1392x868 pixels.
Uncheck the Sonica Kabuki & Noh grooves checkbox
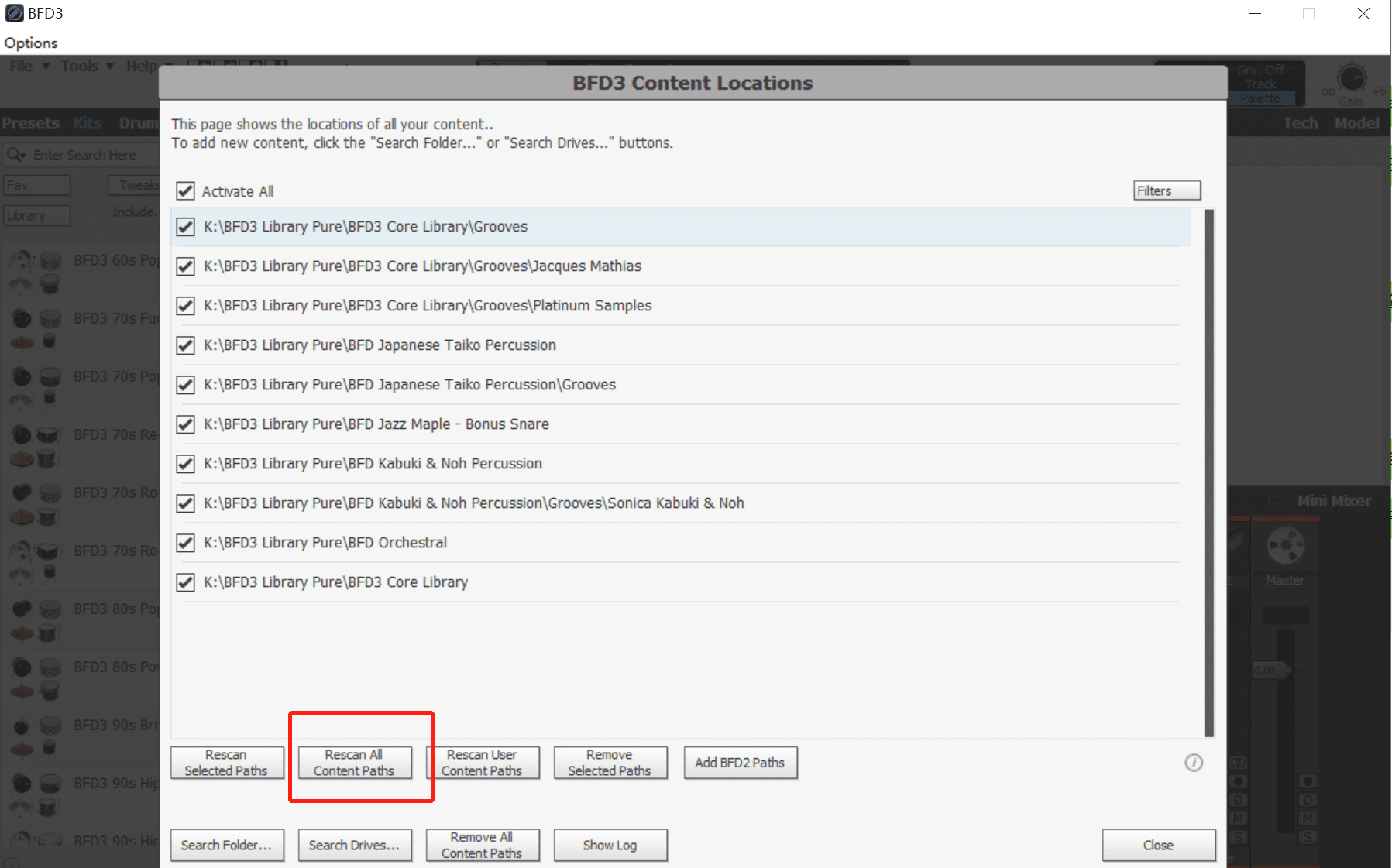185,503
